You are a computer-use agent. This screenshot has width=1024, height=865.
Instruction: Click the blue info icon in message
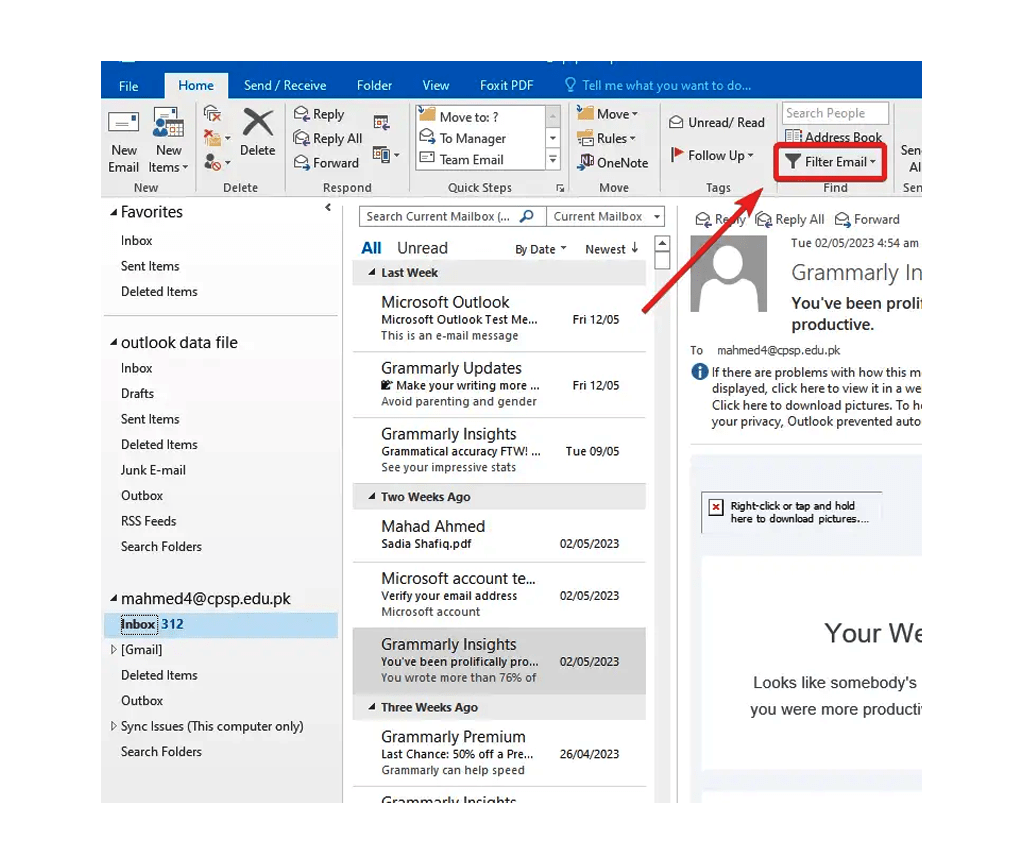point(699,372)
